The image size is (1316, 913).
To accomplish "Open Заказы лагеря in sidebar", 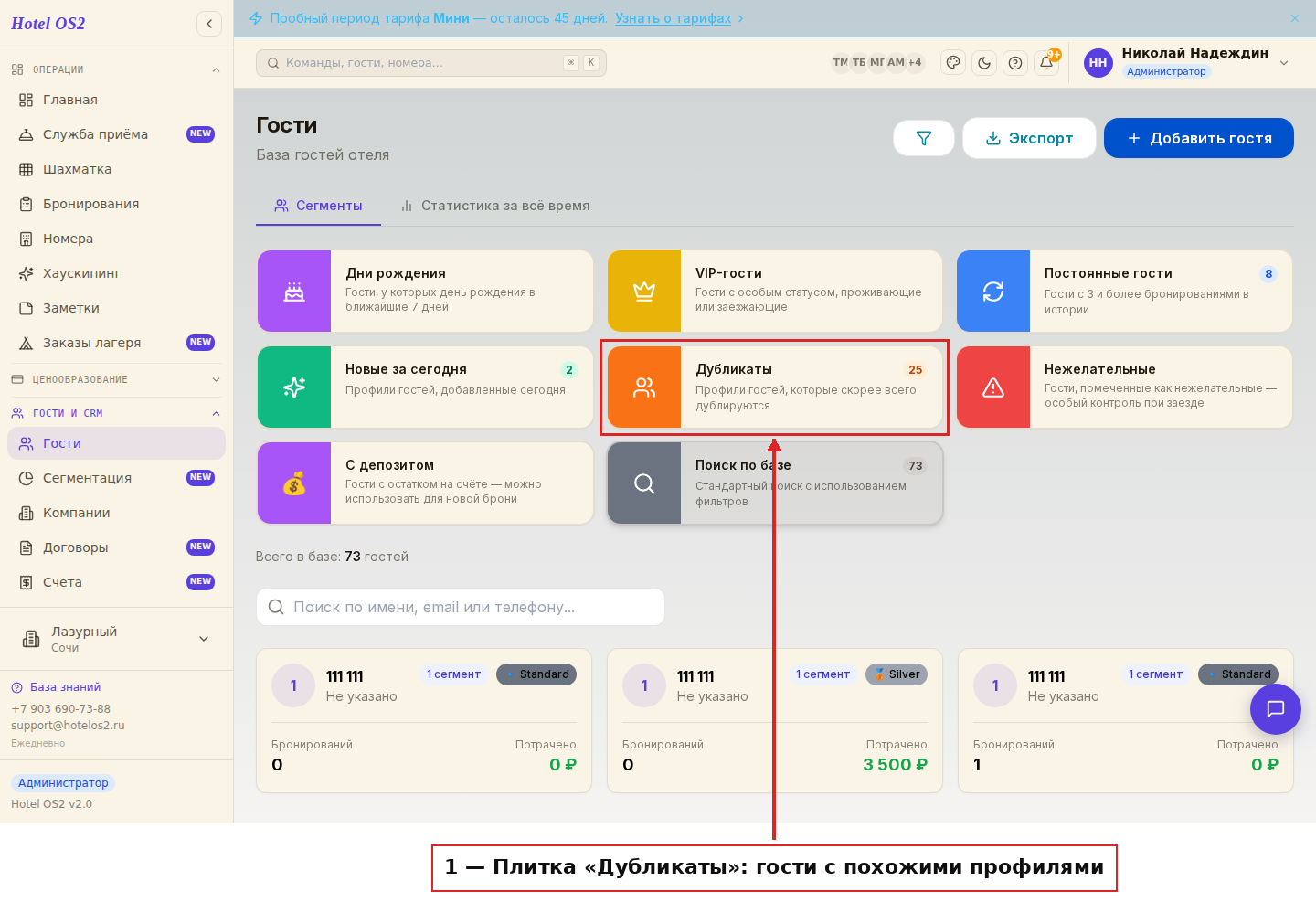I will [x=116, y=343].
